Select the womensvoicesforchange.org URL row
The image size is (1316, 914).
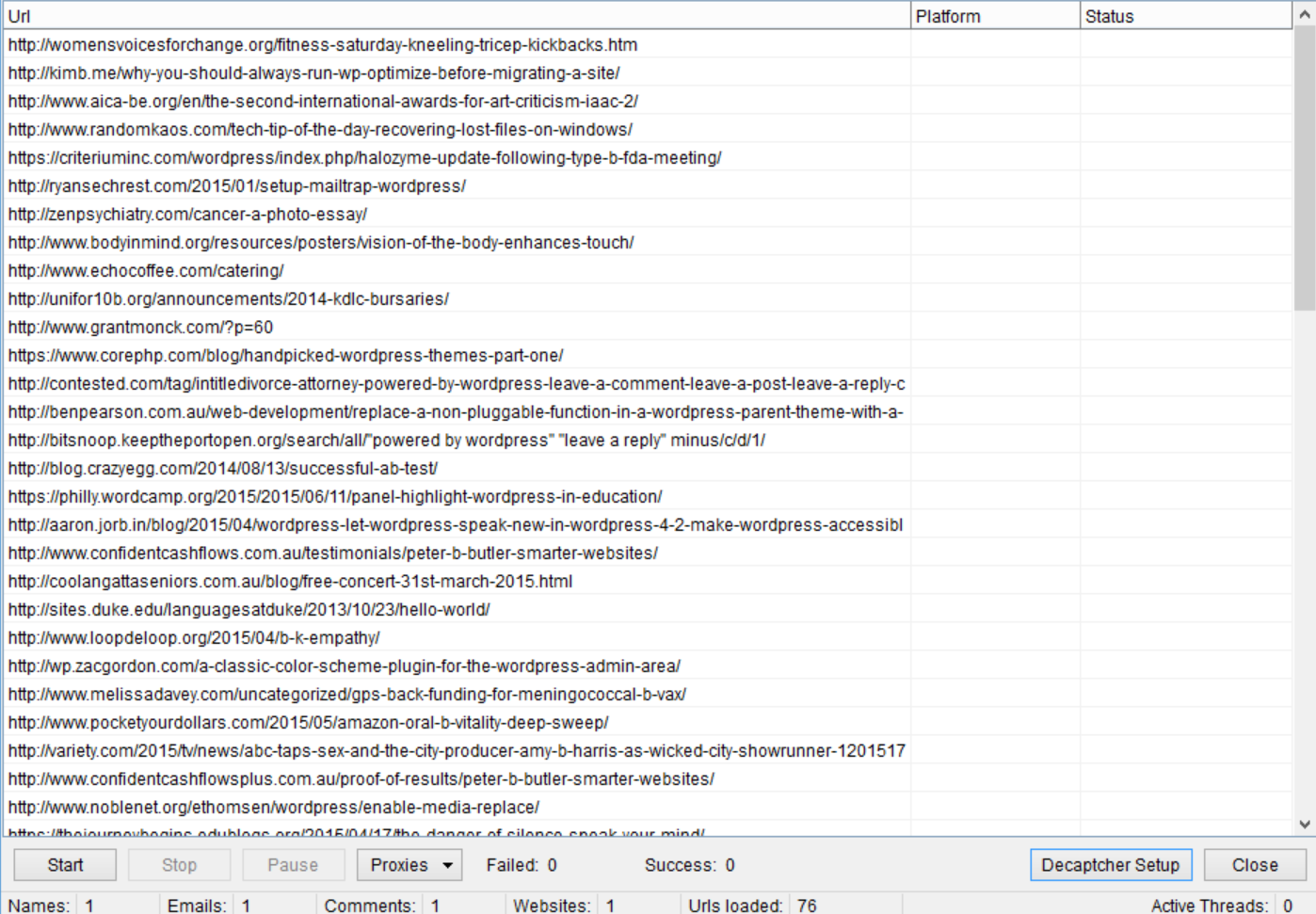[x=323, y=45]
